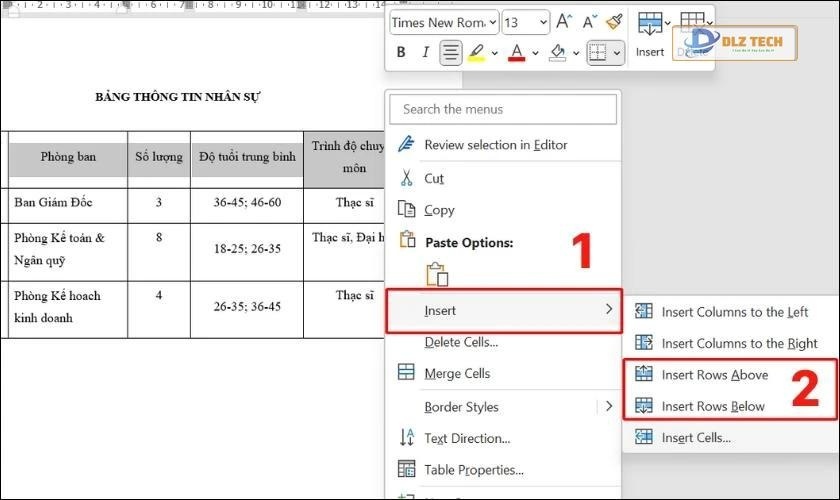Select the Format Painter brush icon
This screenshot has height=500, width=840.
[x=613, y=22]
